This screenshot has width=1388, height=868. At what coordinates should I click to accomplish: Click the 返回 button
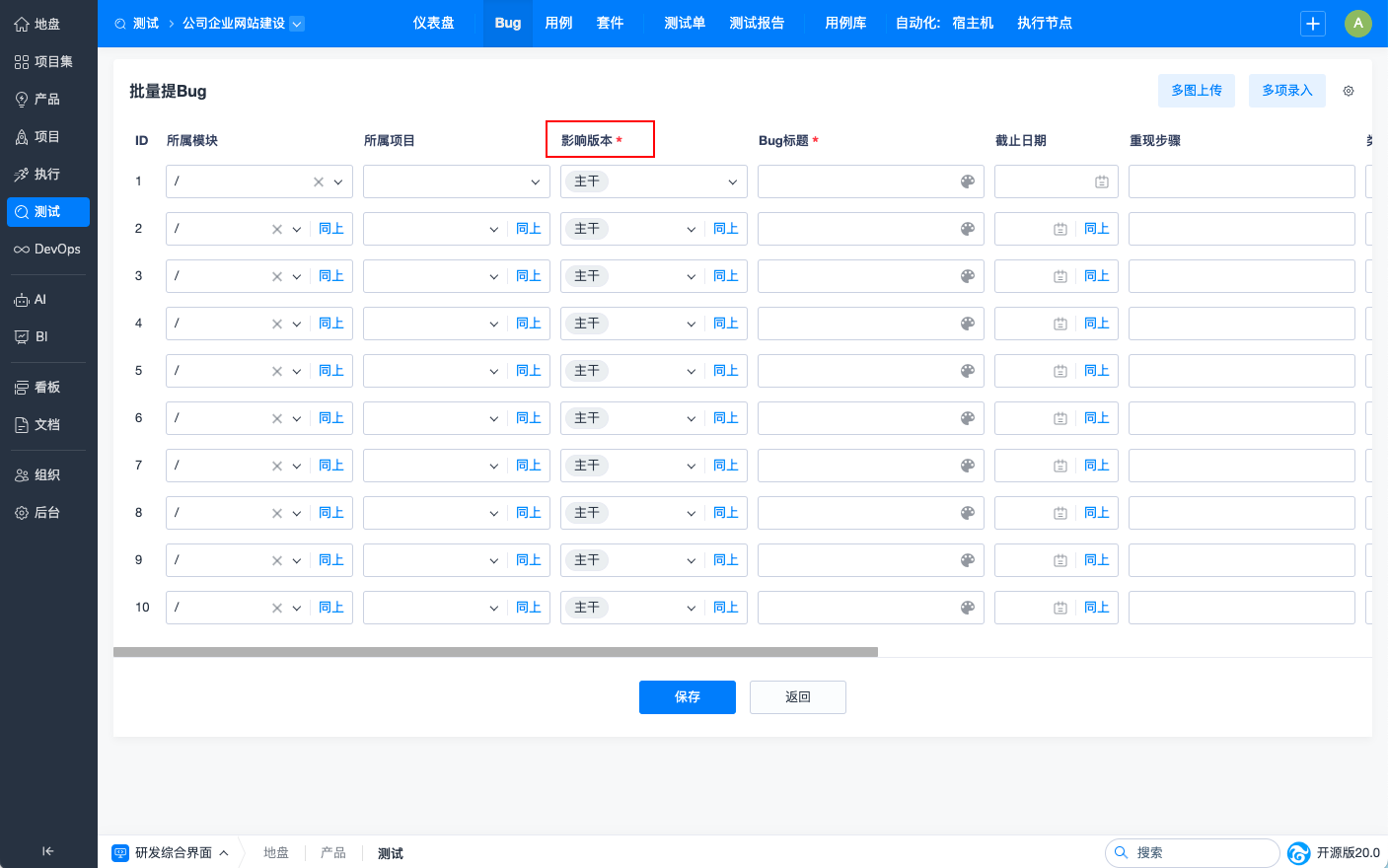(798, 697)
